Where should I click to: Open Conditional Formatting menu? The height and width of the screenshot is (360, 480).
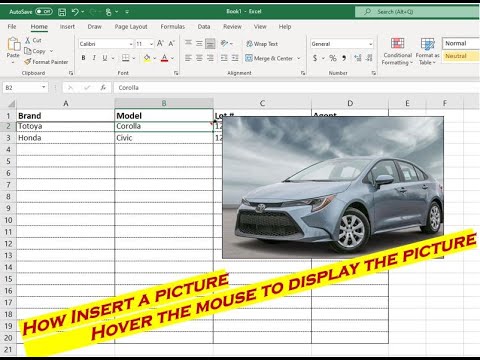coord(397,51)
